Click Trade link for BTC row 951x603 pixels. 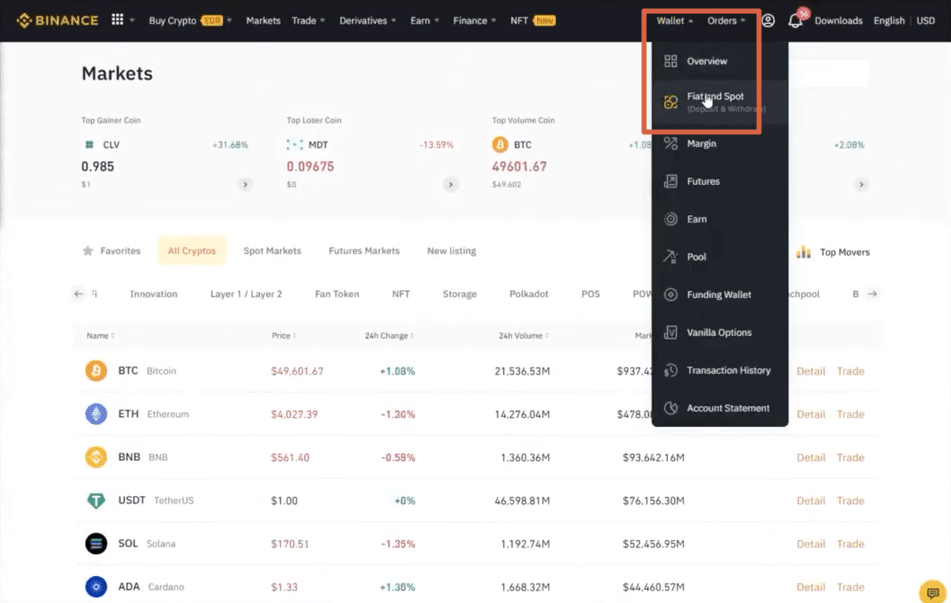click(850, 371)
